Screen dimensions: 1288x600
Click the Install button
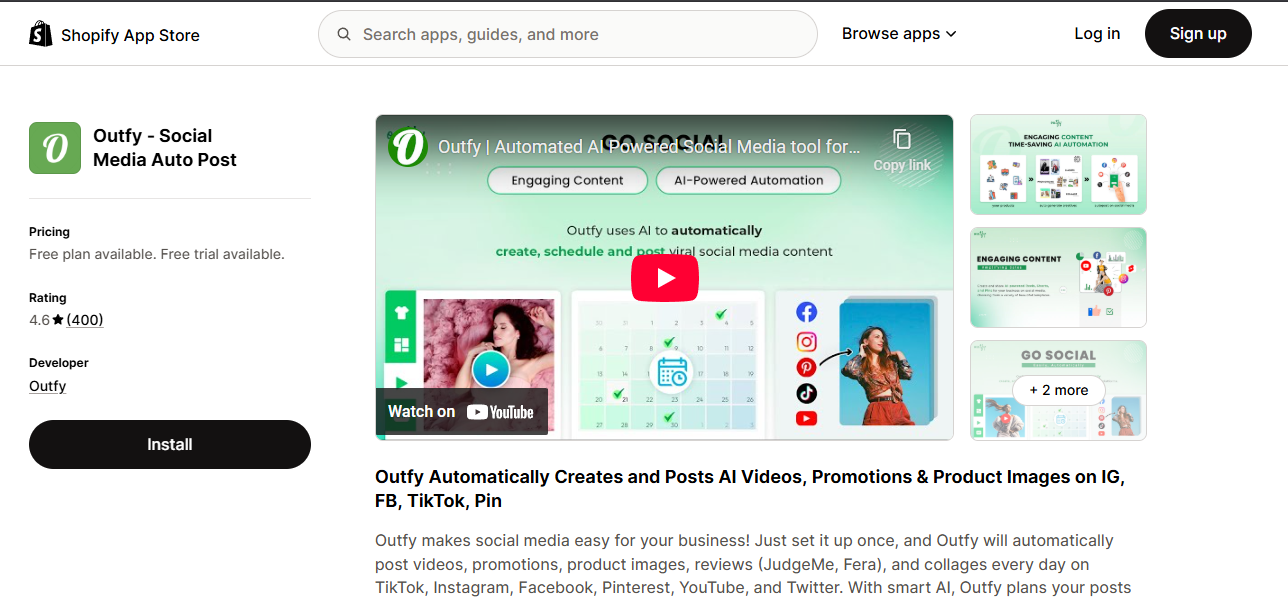tap(170, 444)
